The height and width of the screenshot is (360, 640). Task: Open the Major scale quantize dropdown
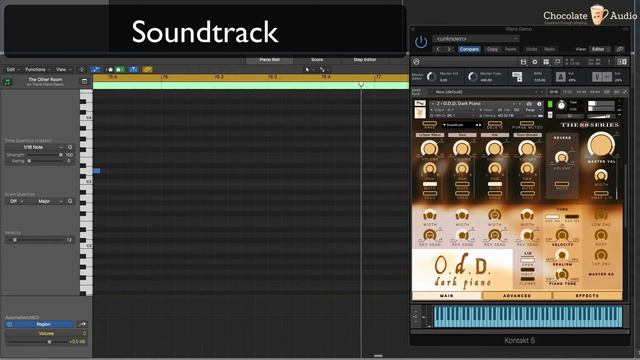tap(46, 201)
